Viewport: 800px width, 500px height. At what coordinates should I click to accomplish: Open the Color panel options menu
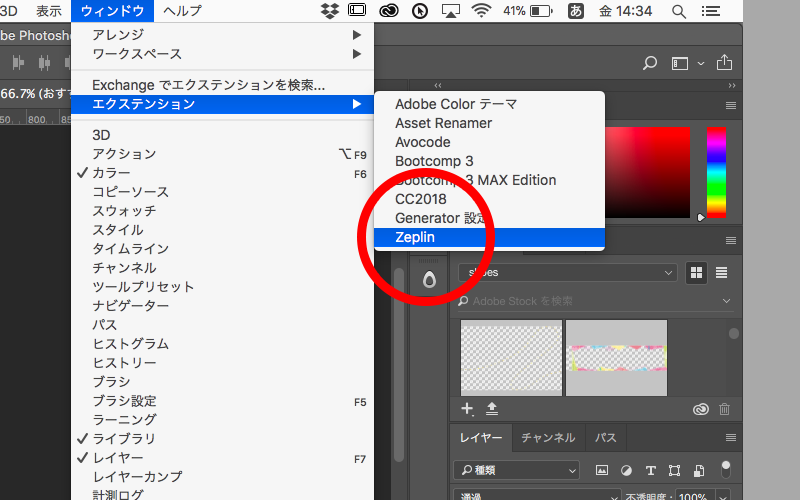[731, 106]
